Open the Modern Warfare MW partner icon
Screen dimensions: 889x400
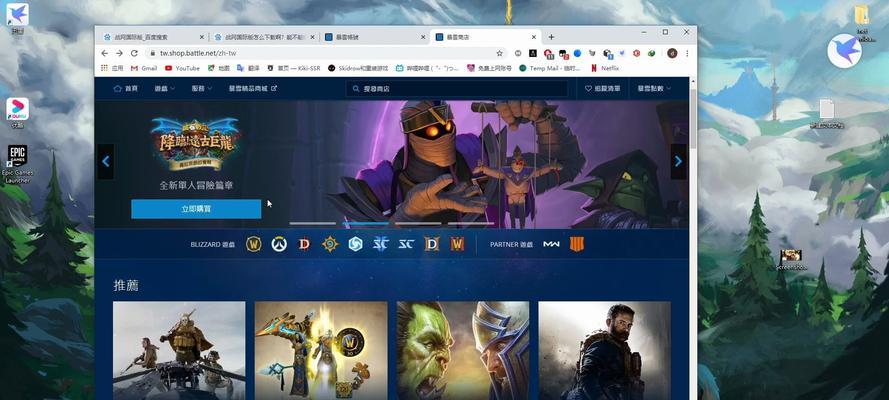551,244
